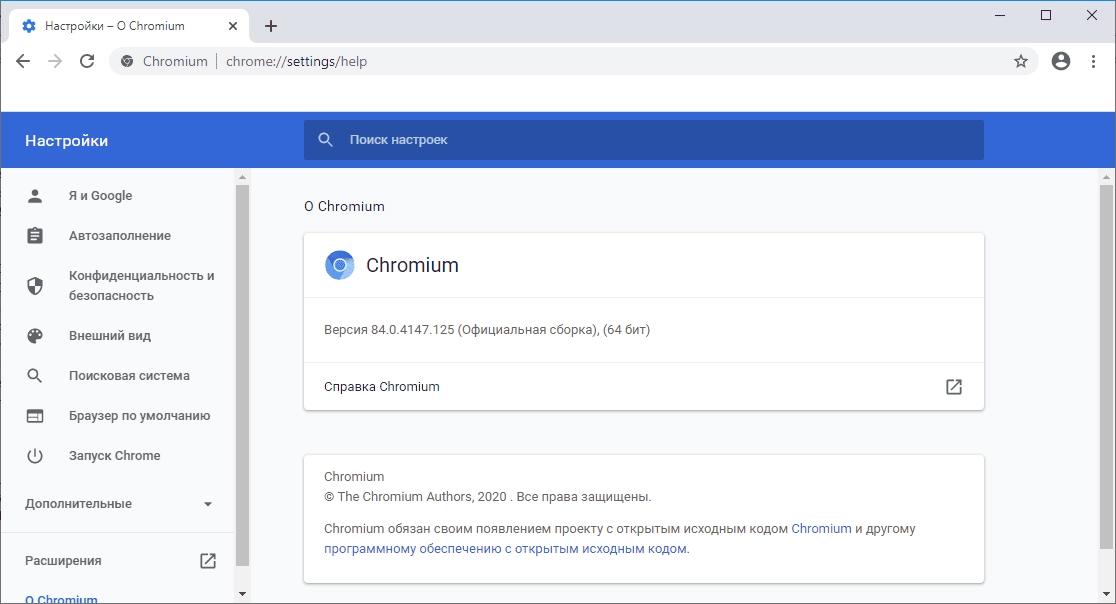Open the user profile avatar menu
This screenshot has width=1116, height=604.
click(x=1060, y=61)
